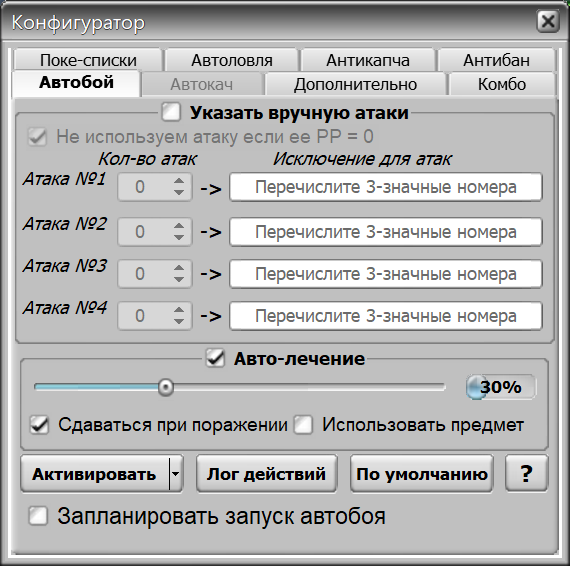Click the Активировать button
570x566 pixels.
pos(95,474)
